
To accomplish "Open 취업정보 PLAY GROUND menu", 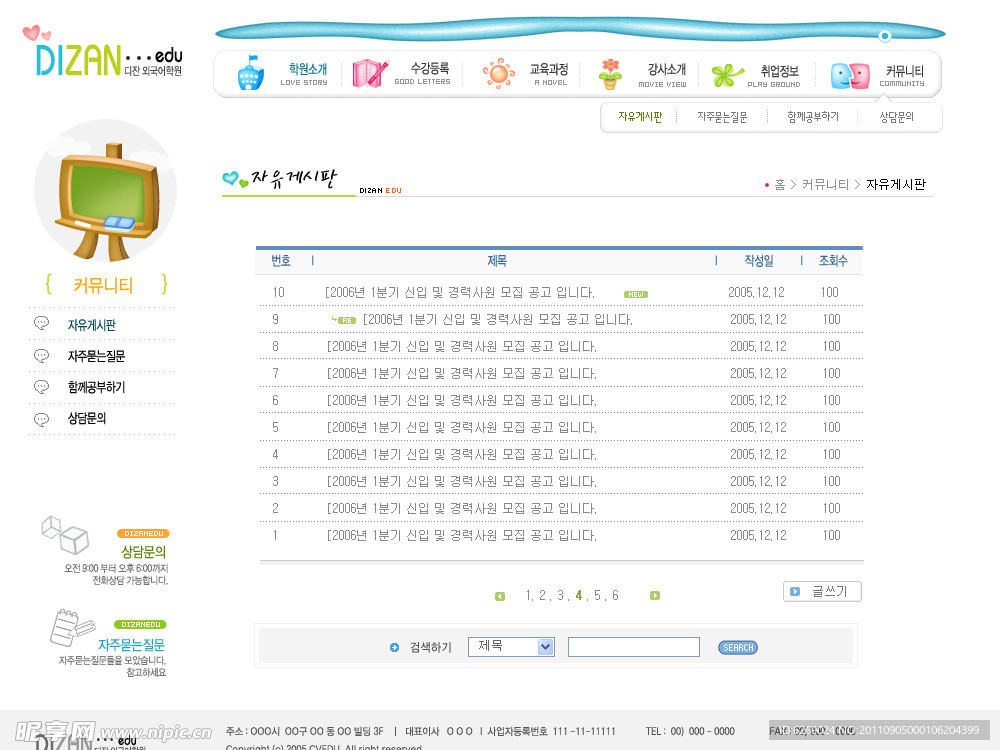I will click(x=774, y=76).
